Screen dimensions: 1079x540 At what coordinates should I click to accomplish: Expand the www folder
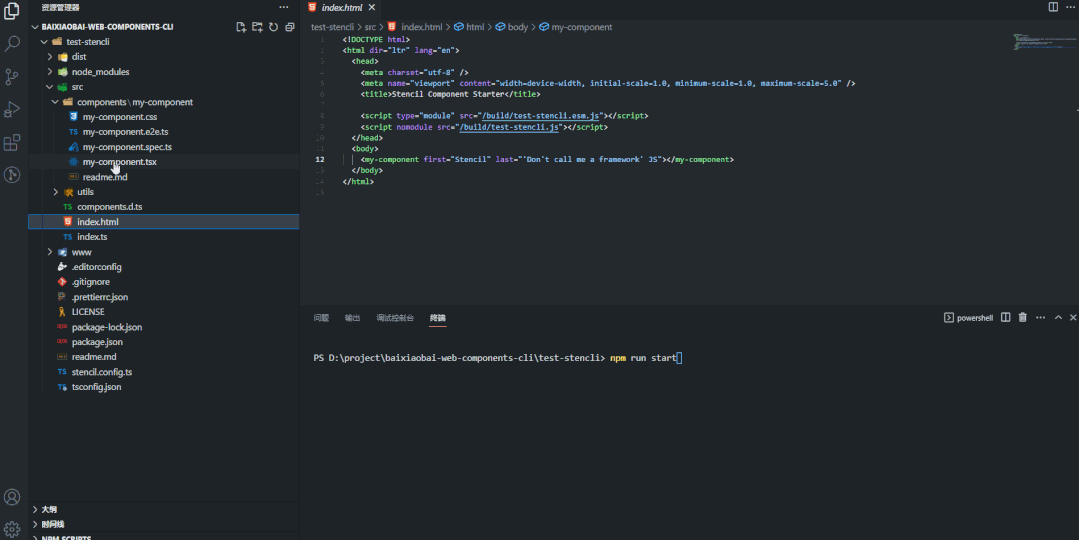(x=81, y=252)
